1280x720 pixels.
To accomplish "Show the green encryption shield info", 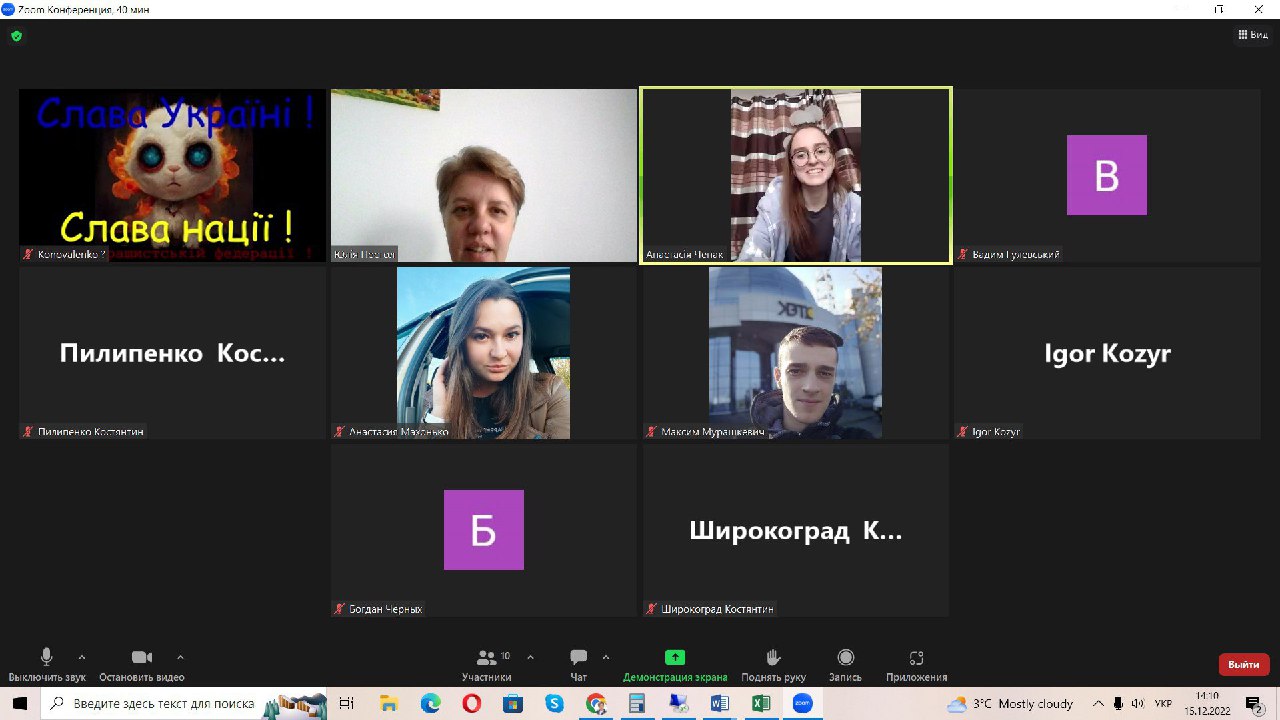I will [16, 36].
